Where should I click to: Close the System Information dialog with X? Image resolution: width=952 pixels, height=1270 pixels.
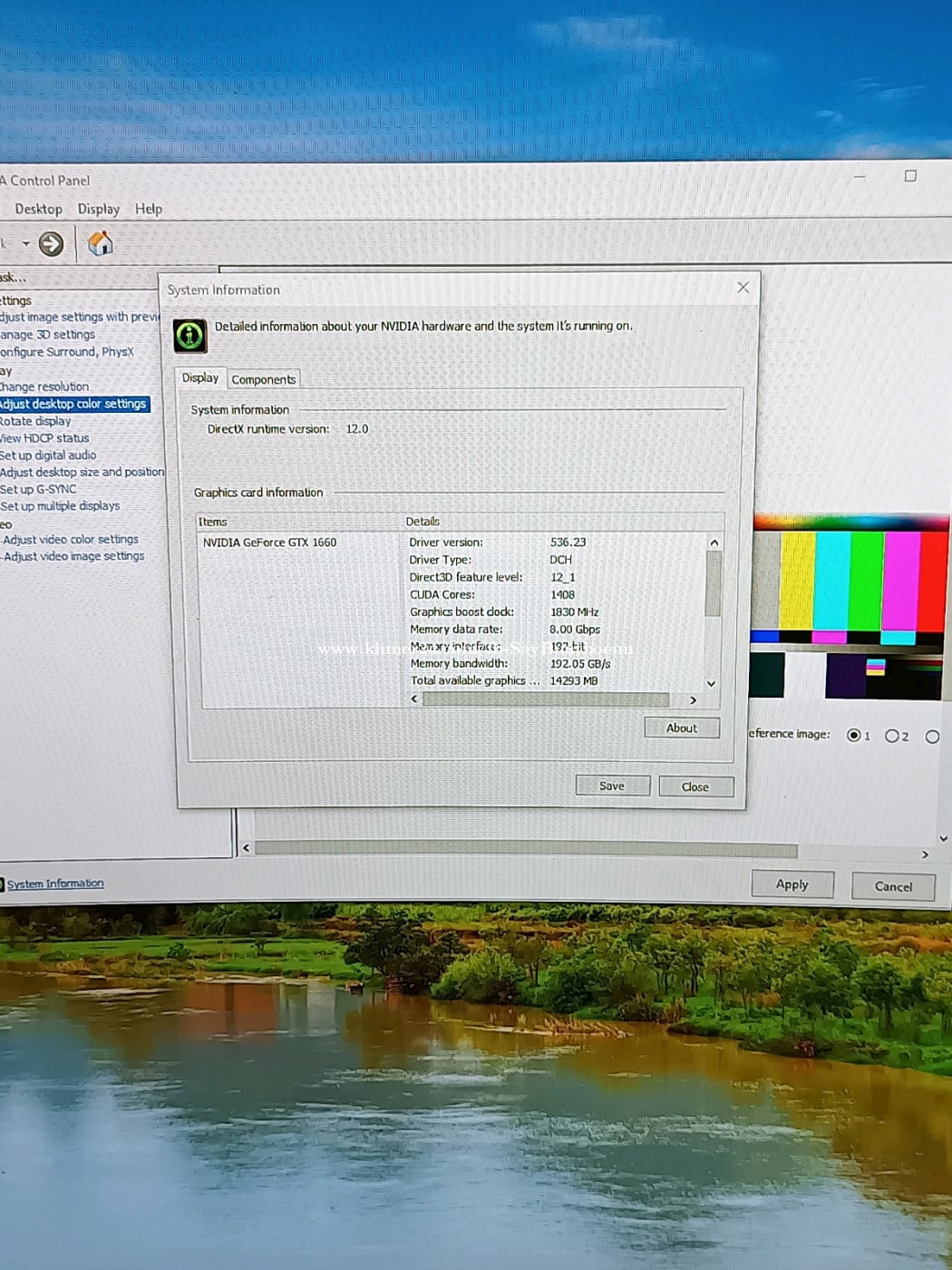(743, 288)
